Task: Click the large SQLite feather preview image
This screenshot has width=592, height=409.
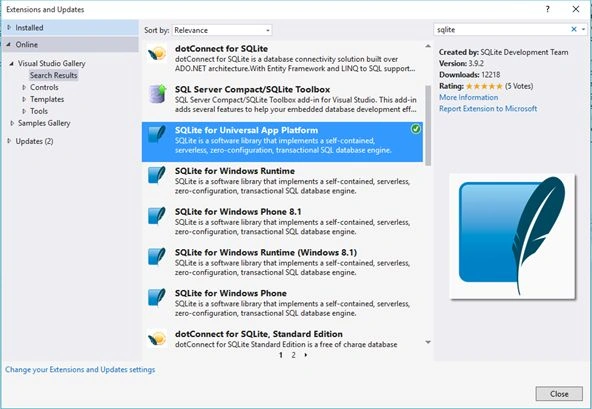Action: (512, 236)
